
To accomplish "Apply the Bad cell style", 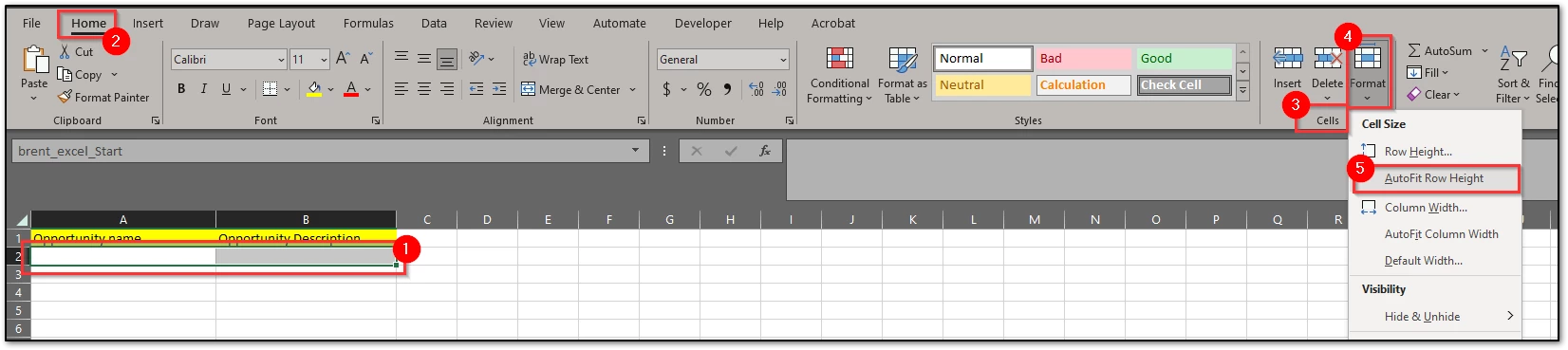I will (x=1083, y=59).
